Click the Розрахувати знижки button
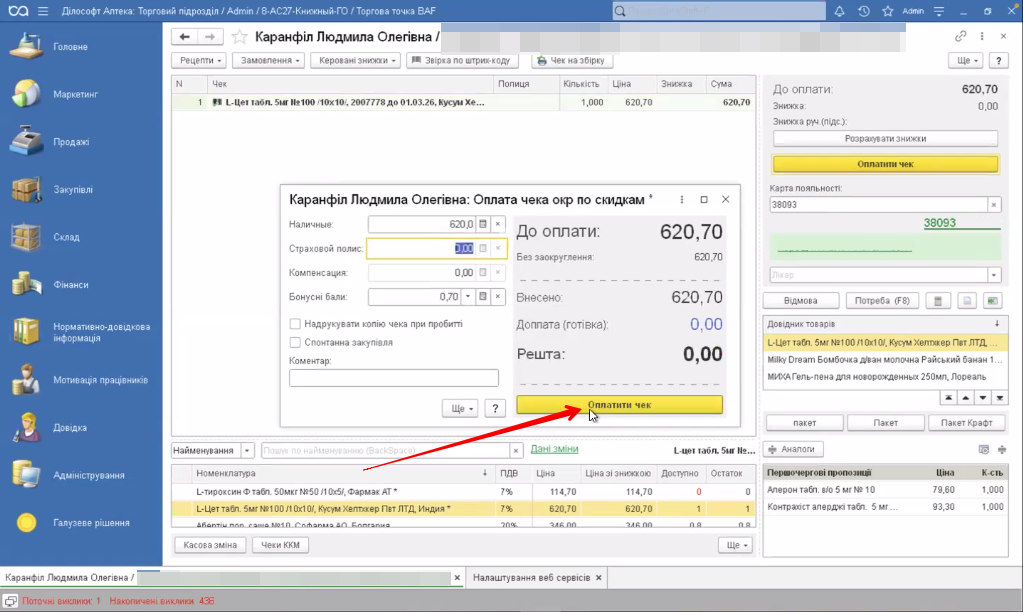1023x612 pixels. point(885,139)
